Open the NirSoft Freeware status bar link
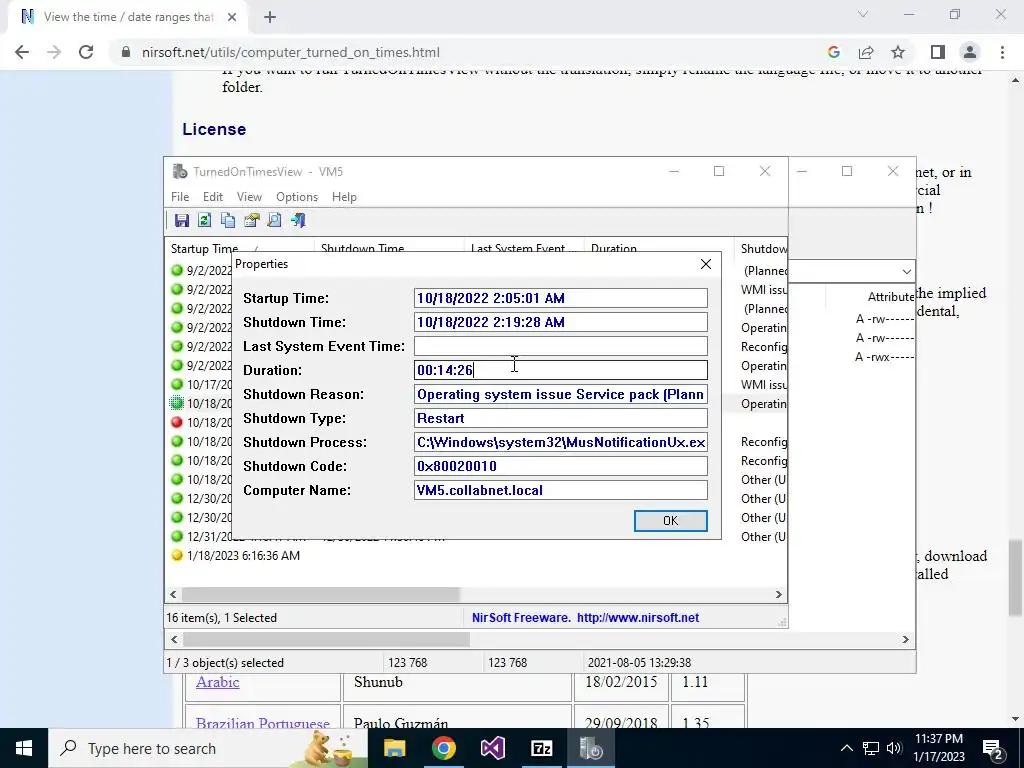 pyautogui.click(x=585, y=618)
